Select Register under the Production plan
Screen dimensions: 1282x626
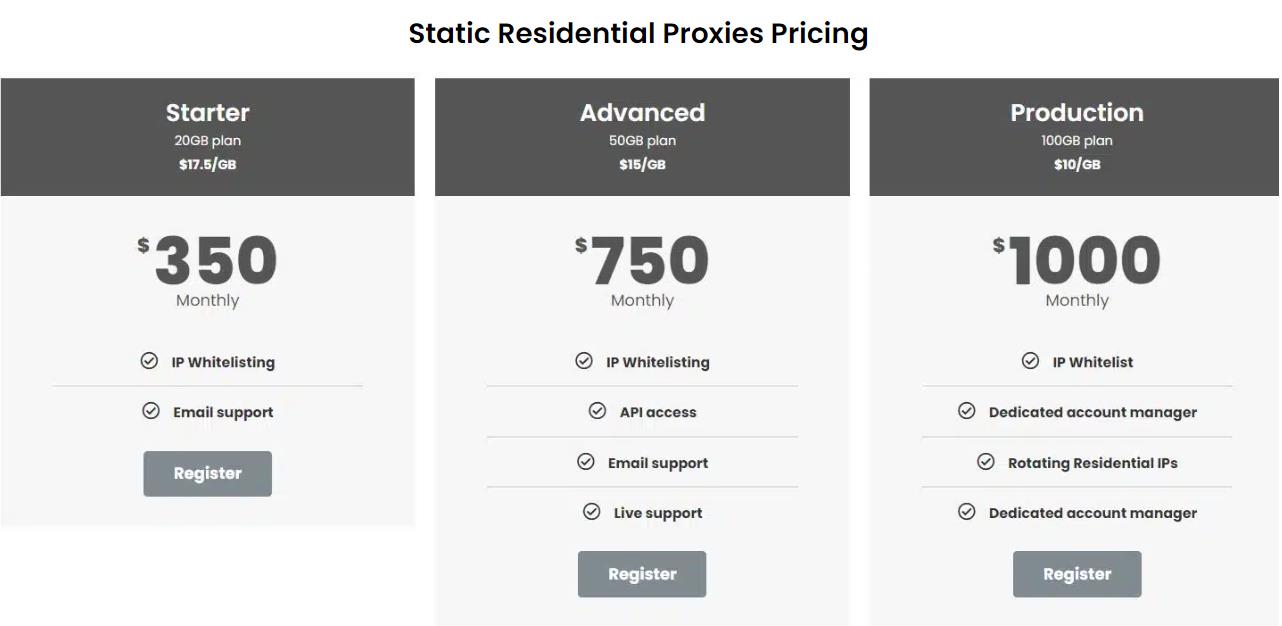coord(1077,574)
